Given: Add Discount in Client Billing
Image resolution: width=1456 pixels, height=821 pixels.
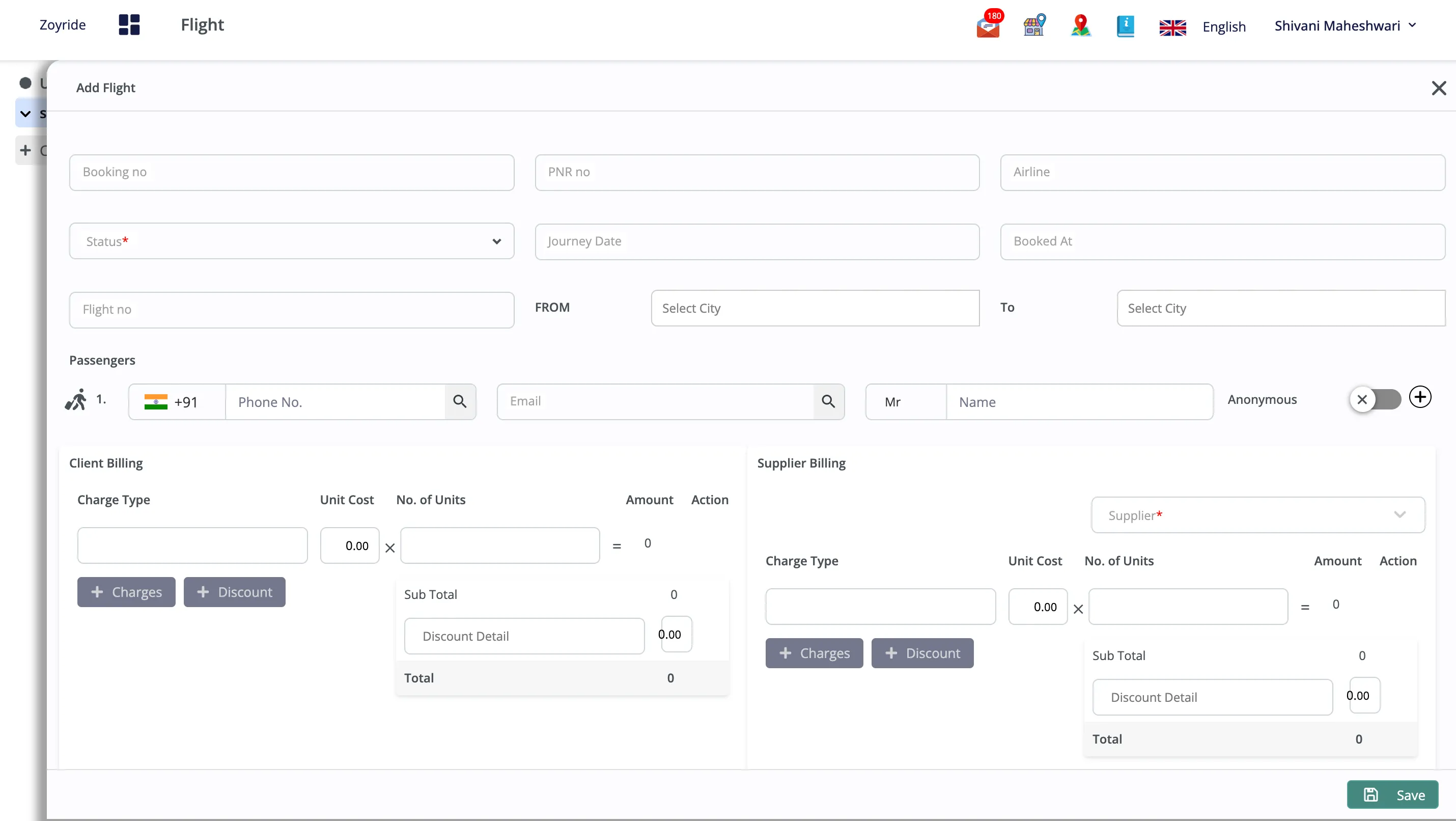Looking at the screenshot, I should 234,592.
